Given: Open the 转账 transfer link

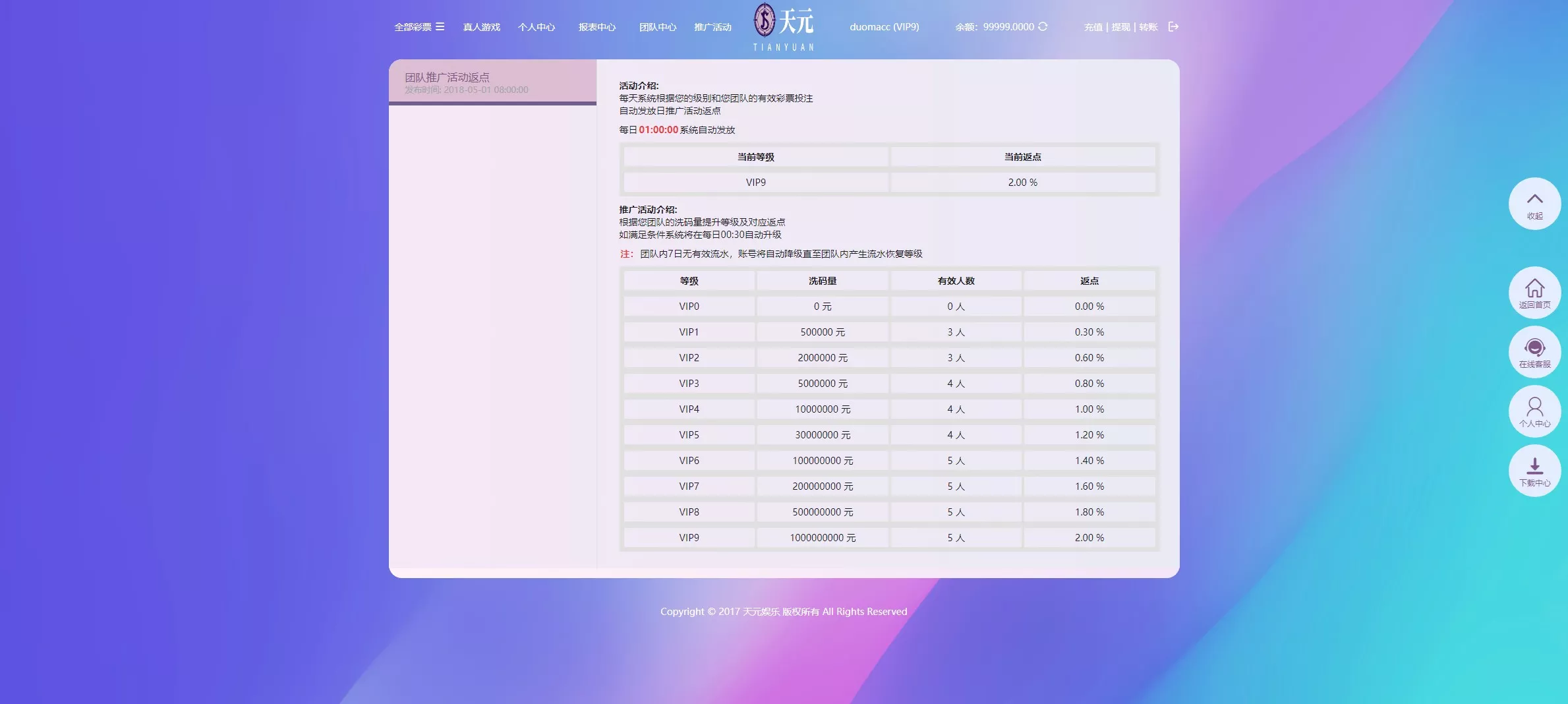Looking at the screenshot, I should [x=1148, y=27].
